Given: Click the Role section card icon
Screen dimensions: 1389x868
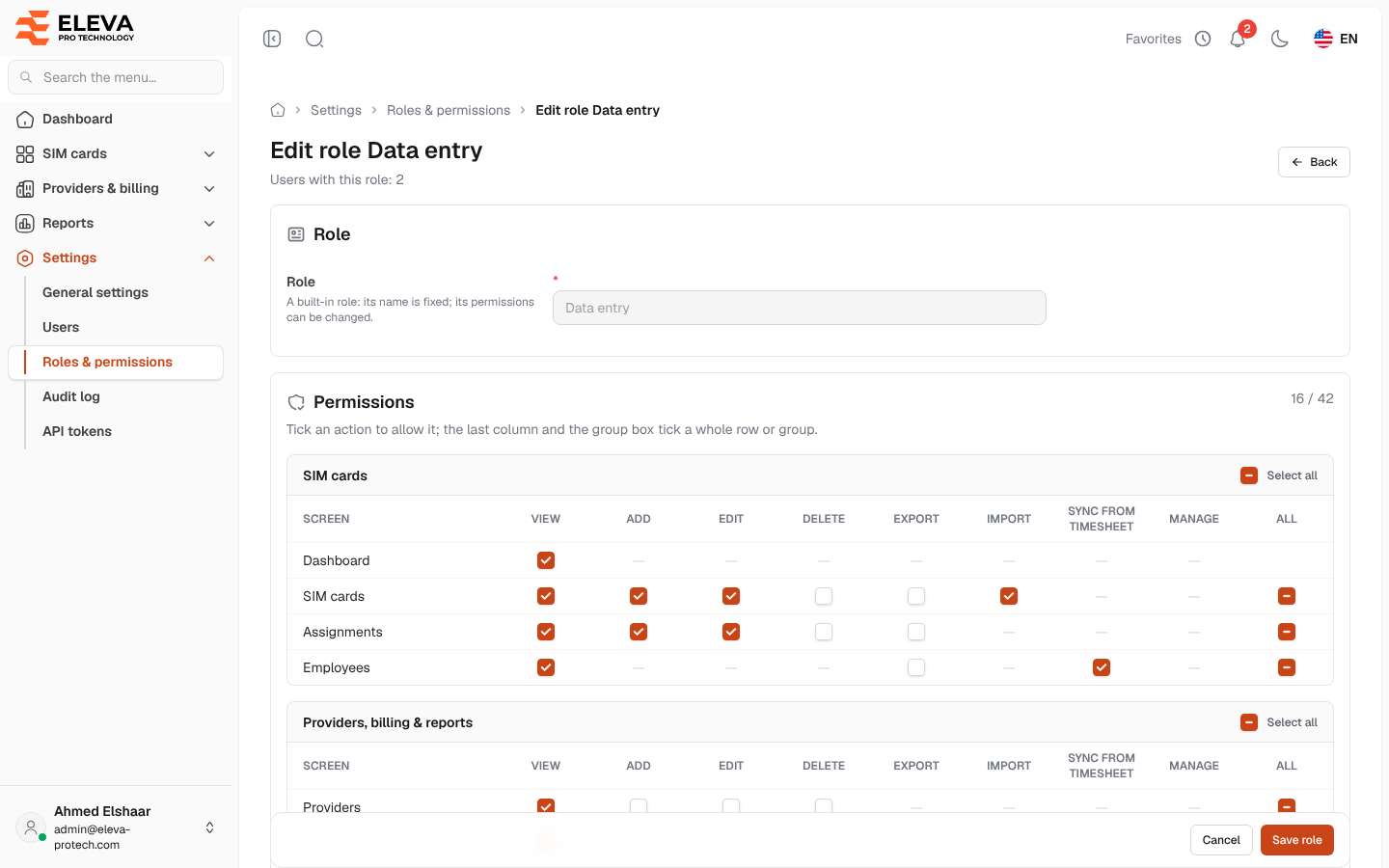Looking at the screenshot, I should point(296,234).
